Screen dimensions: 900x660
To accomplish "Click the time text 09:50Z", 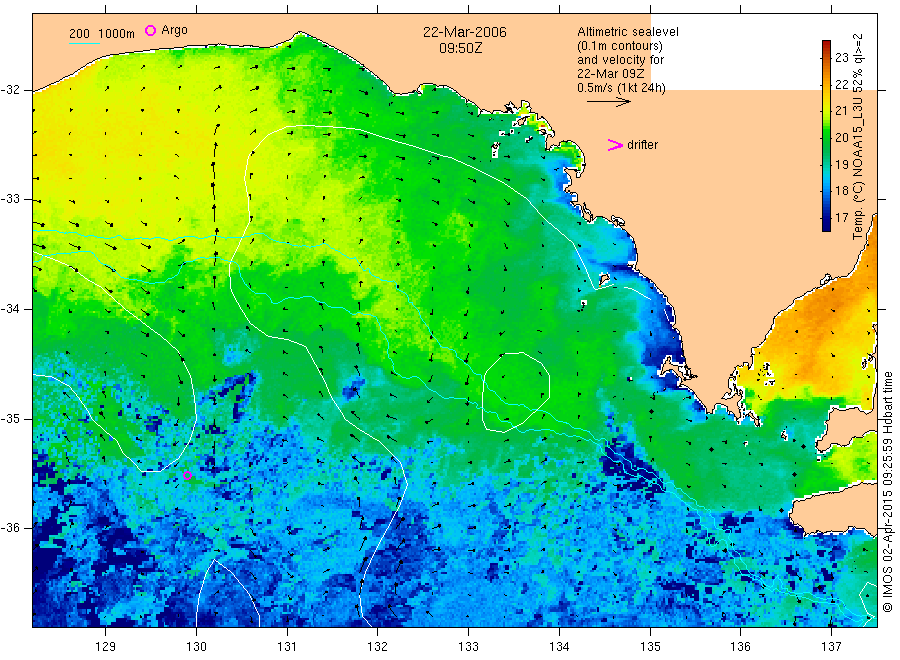I will [x=461, y=48].
